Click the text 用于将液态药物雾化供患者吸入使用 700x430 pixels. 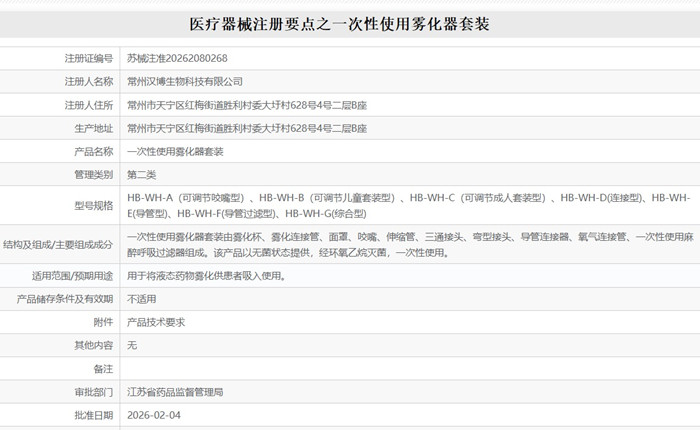(x=206, y=276)
